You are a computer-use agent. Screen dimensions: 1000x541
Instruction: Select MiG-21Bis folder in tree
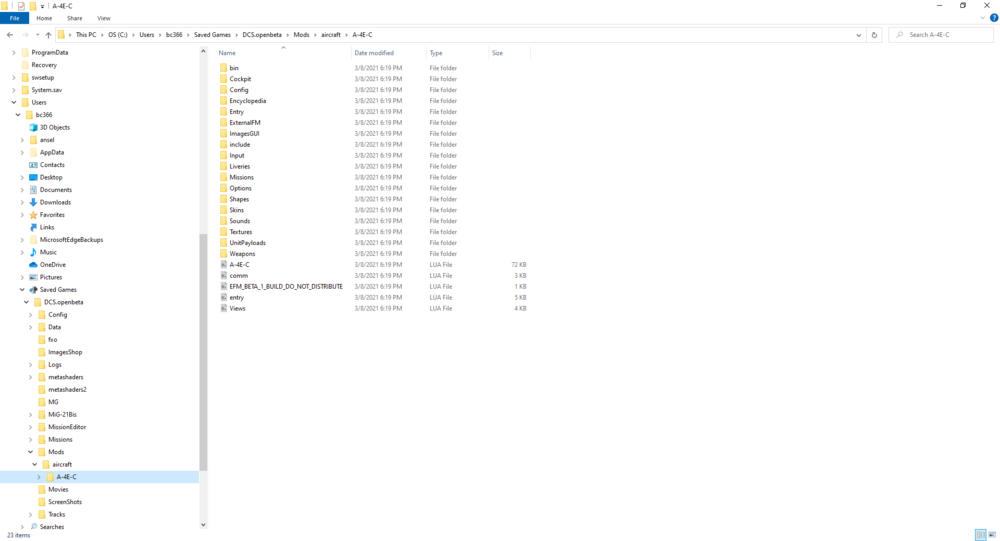click(62, 415)
